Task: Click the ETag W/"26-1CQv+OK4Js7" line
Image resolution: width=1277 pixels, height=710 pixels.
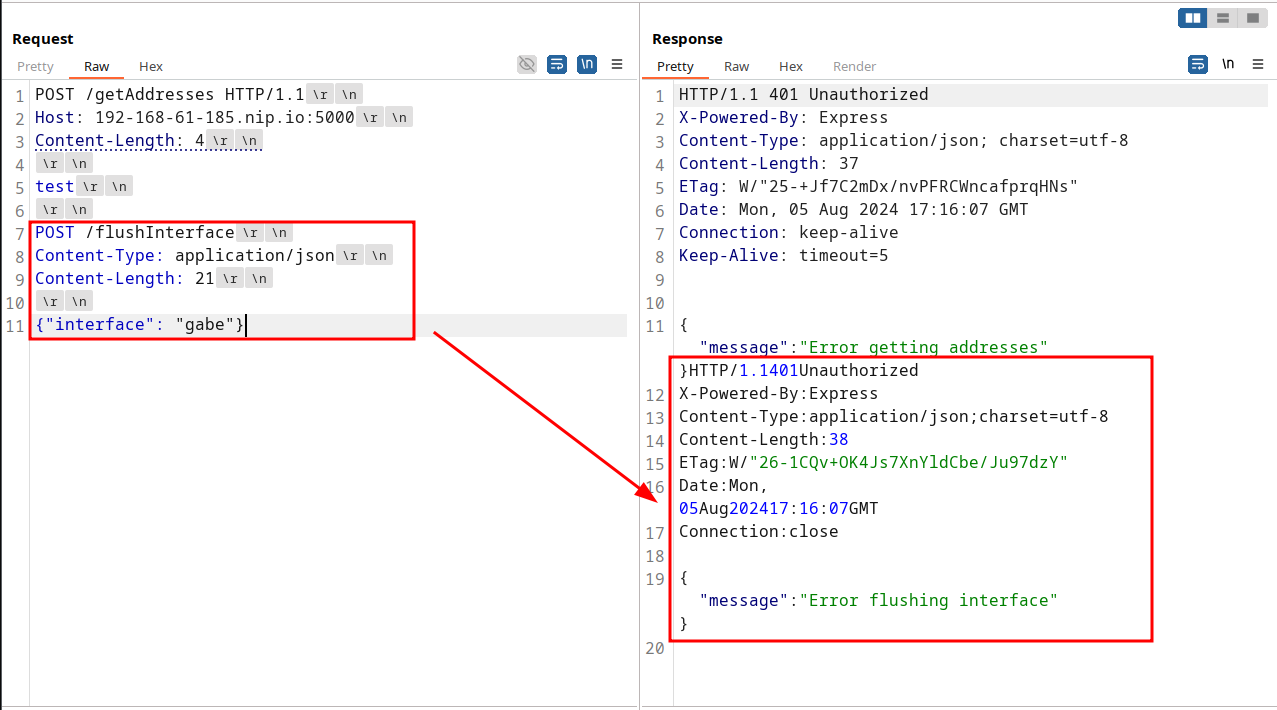Action: 874,462
